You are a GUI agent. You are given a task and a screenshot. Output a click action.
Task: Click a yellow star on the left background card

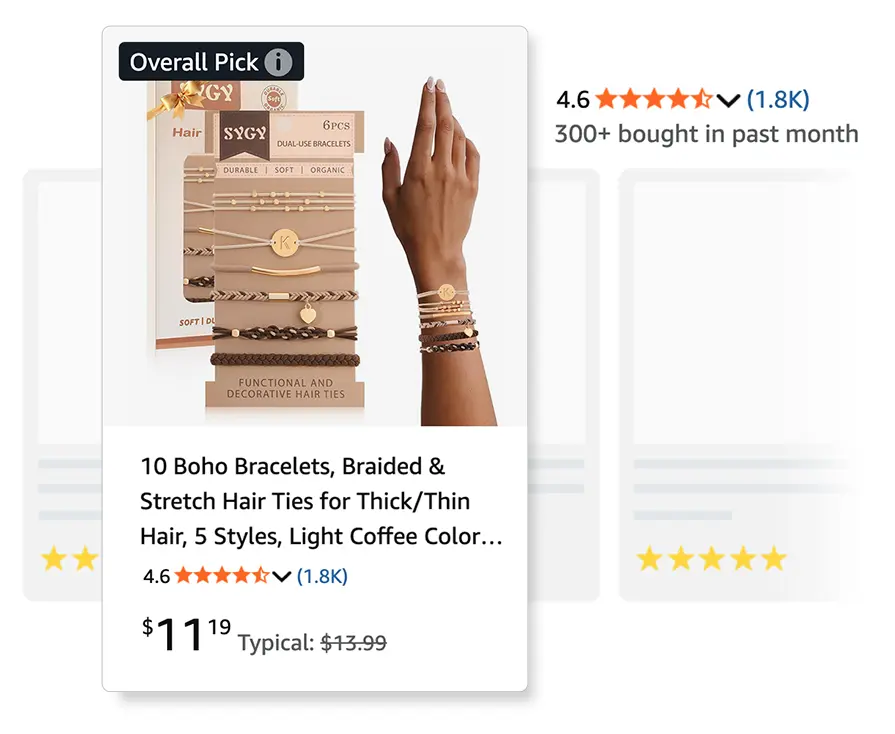52,559
